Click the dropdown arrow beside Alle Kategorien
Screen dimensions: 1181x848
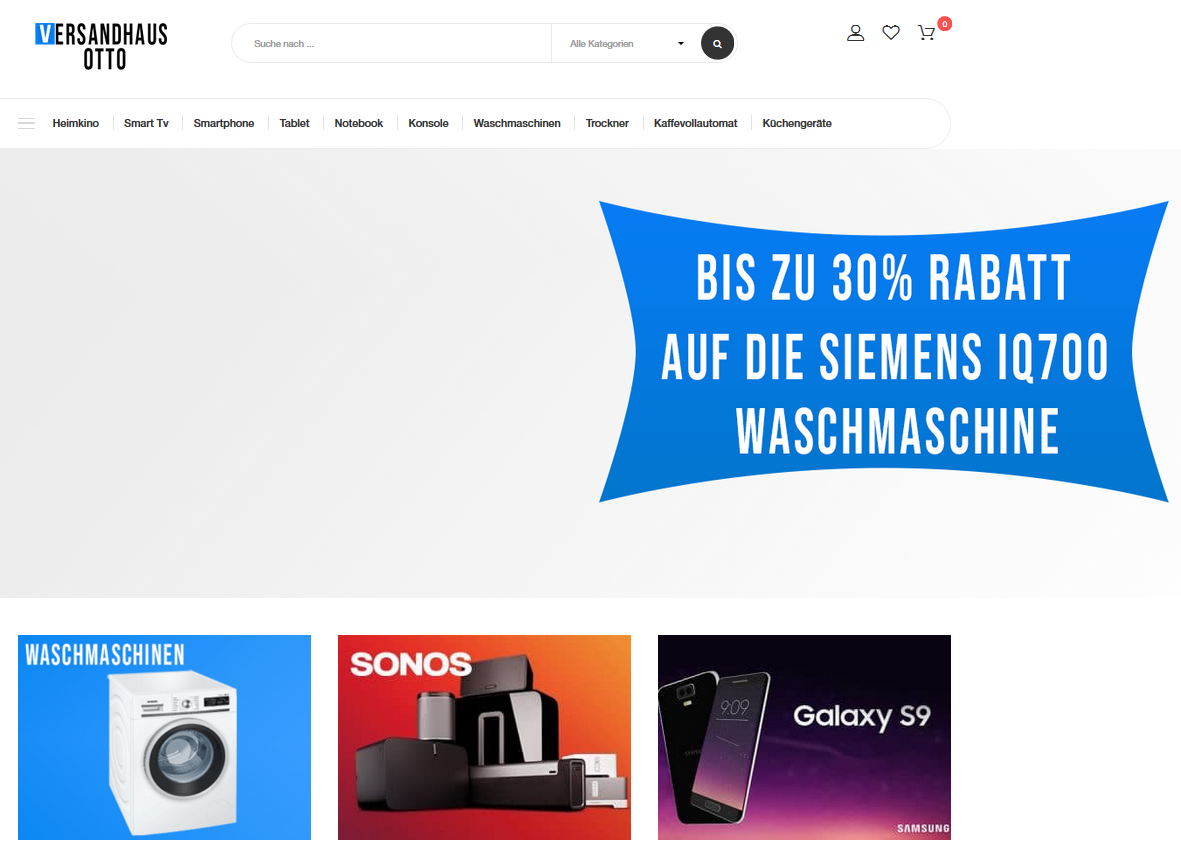(x=681, y=44)
